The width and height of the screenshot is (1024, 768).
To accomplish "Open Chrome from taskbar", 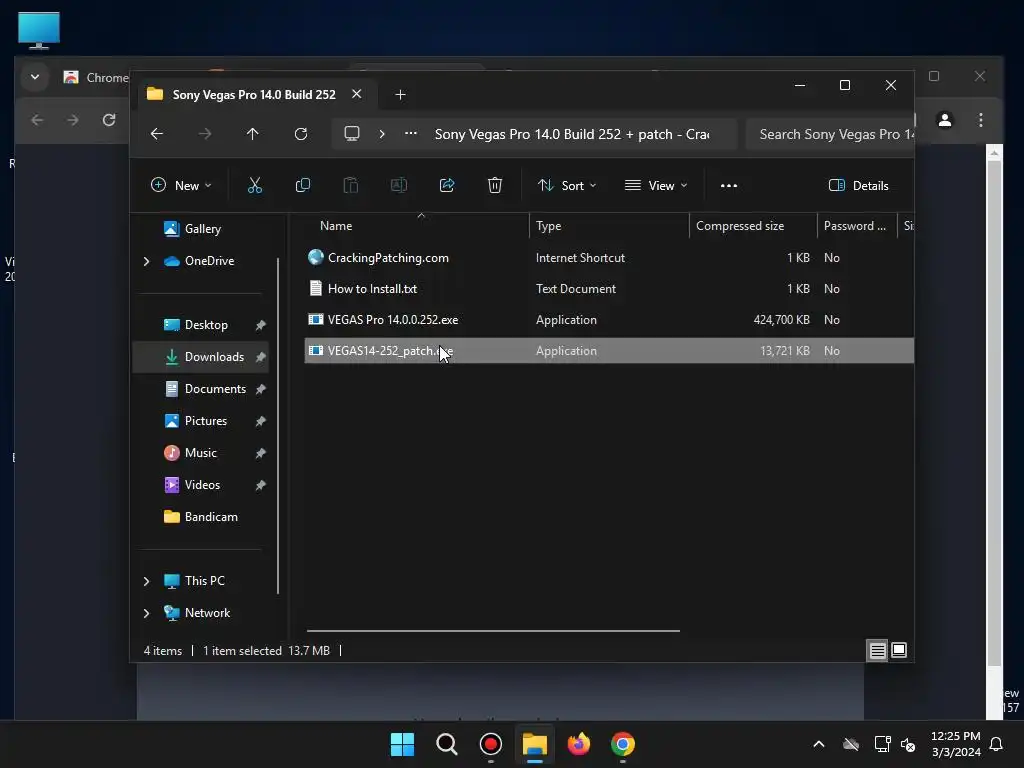I will pos(622,744).
